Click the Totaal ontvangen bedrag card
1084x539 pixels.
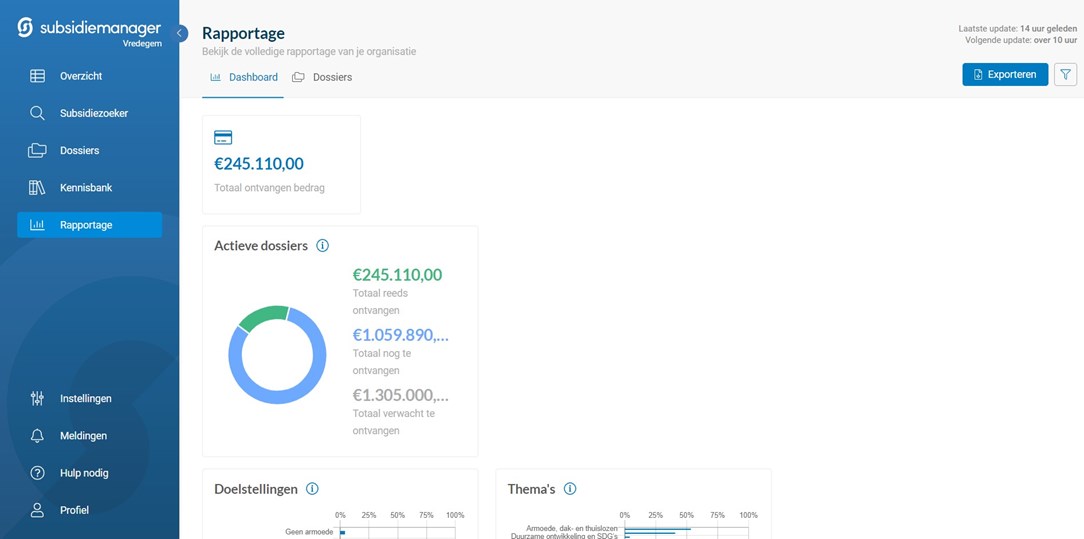[x=281, y=164]
